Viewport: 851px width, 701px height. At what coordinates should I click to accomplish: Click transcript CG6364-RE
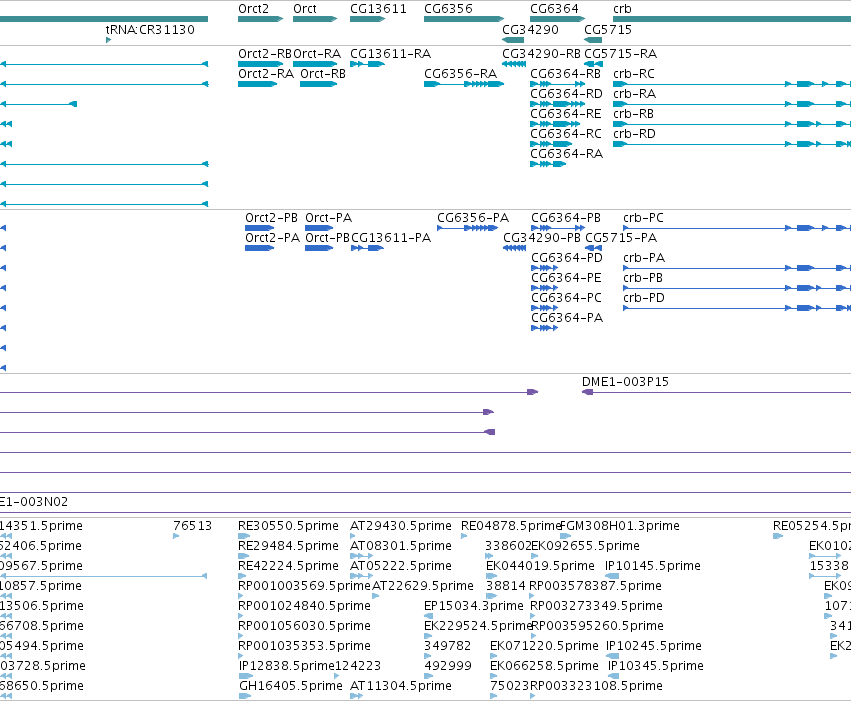(555, 124)
